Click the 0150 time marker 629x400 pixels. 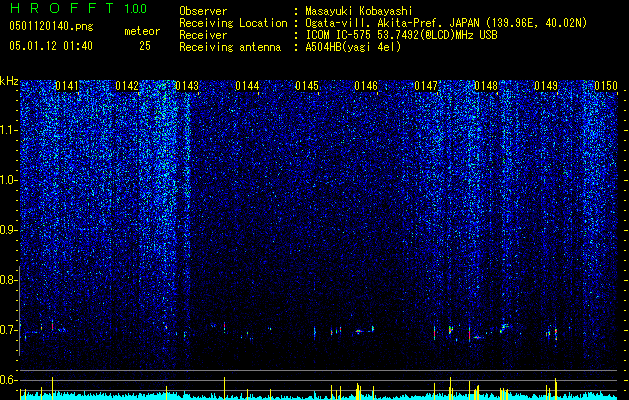pyautogui.click(x=606, y=86)
